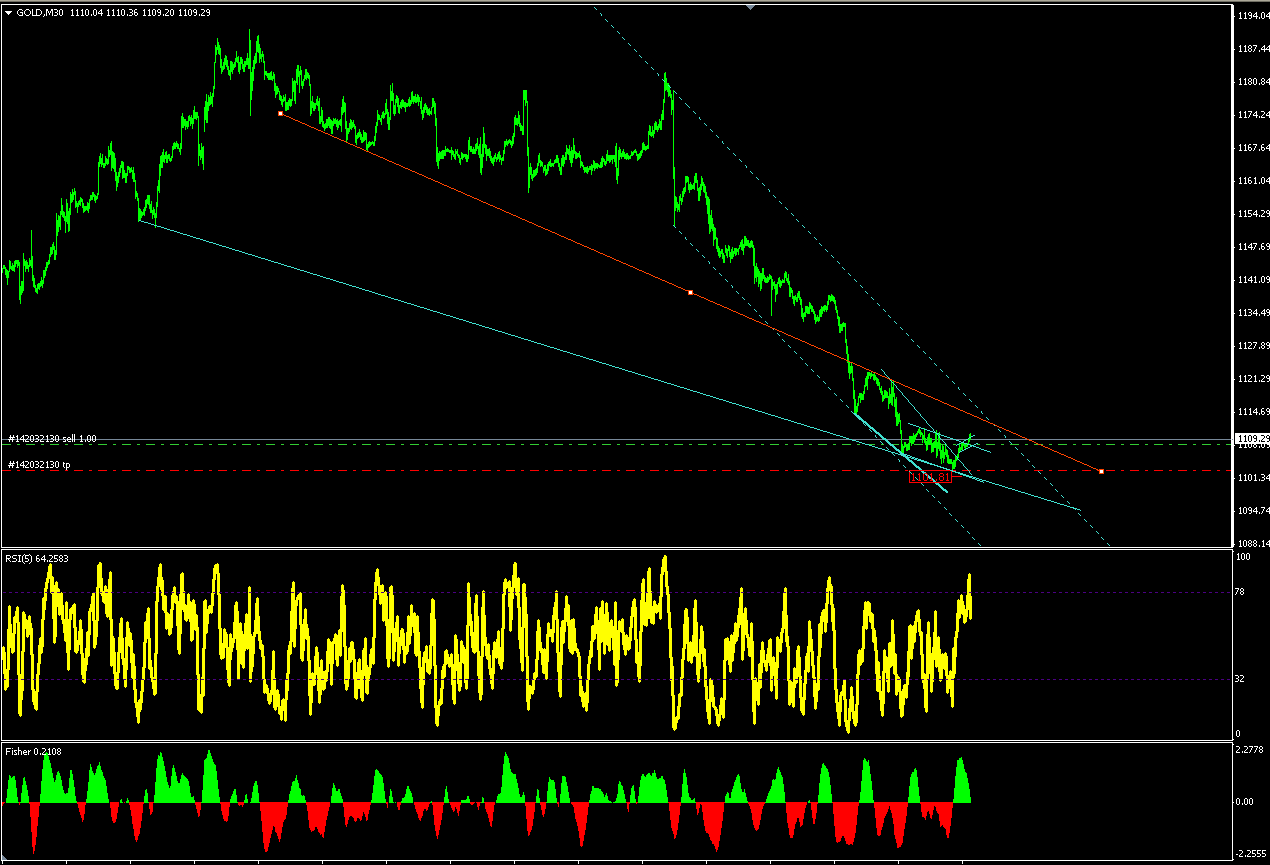Select the sell order line #142032130 sell 1.00
Screen dimensions: 1270x865
[52, 438]
